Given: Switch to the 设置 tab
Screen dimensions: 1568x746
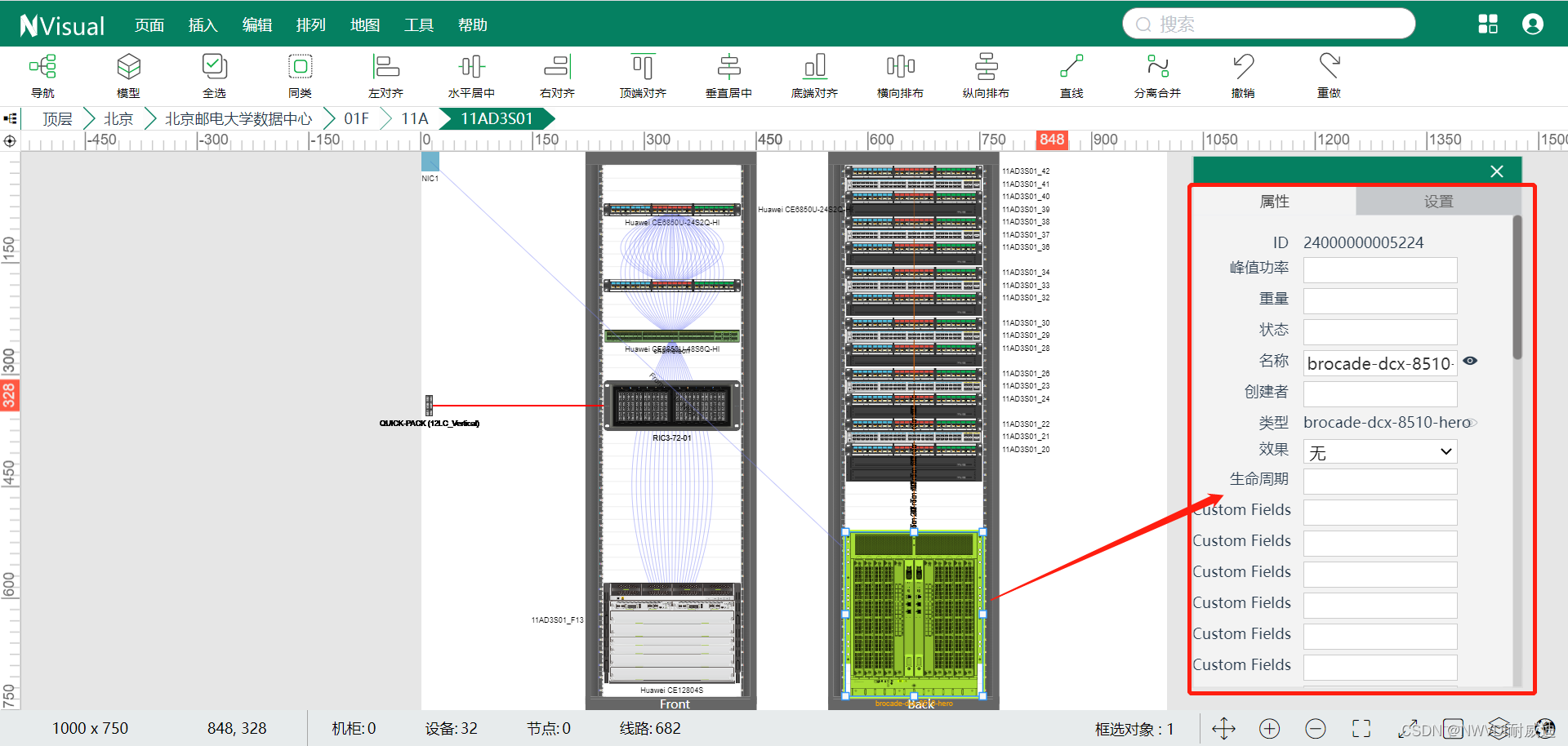Looking at the screenshot, I should (1438, 202).
